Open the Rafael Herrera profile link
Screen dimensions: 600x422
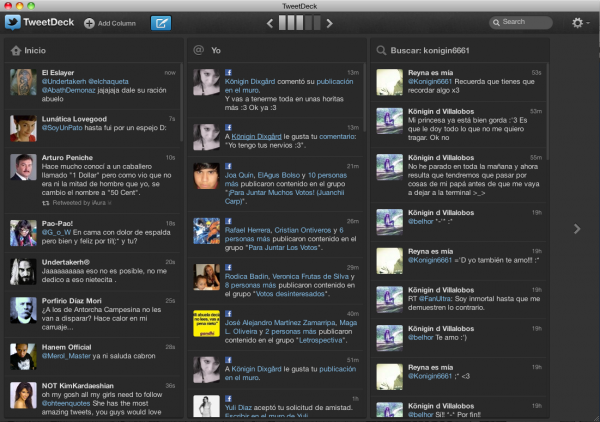pos(248,230)
